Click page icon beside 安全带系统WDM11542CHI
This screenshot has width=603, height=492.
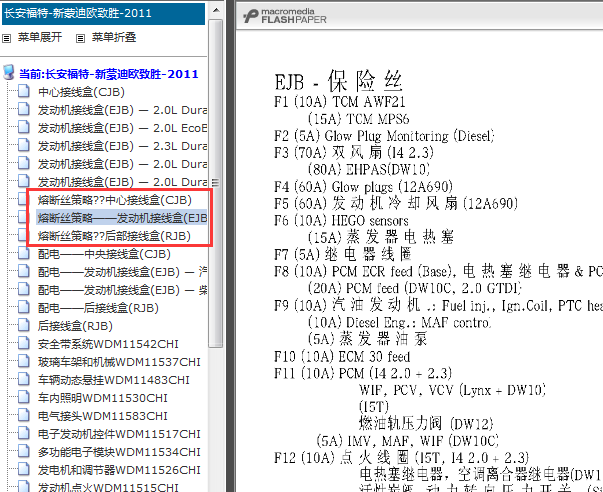[23, 344]
